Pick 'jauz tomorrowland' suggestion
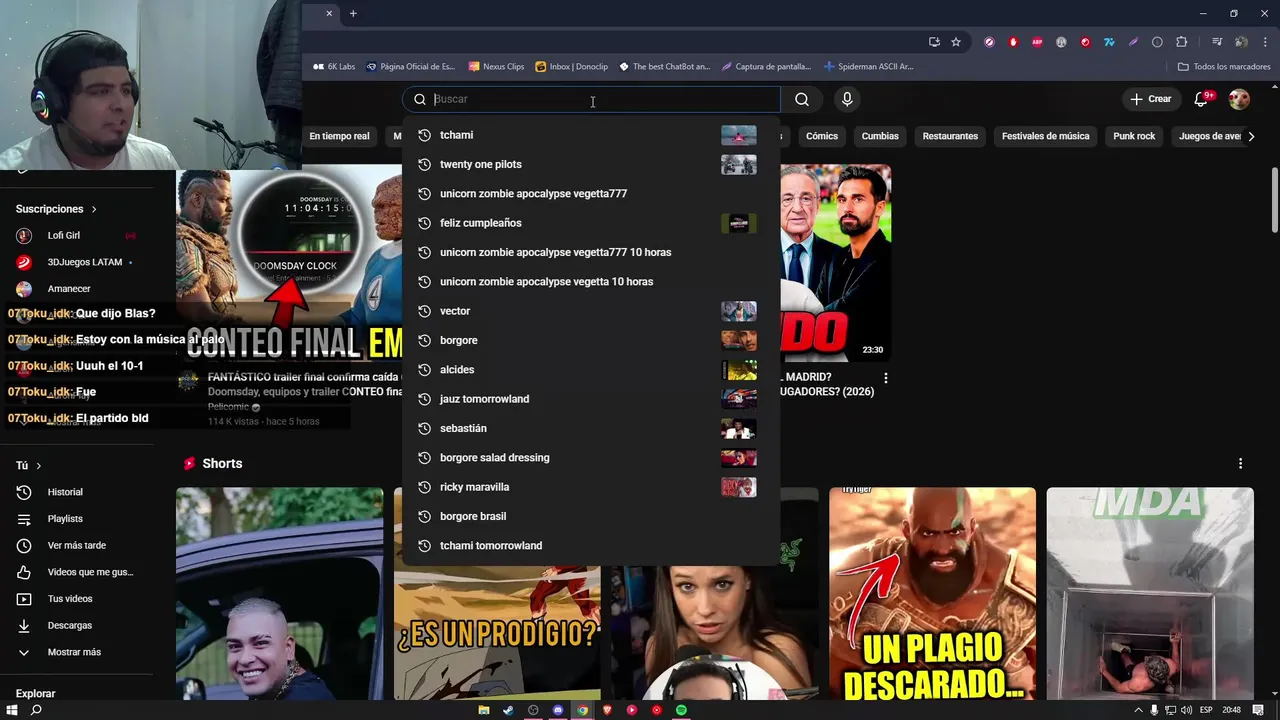This screenshot has width=1280, height=720. pos(591,399)
